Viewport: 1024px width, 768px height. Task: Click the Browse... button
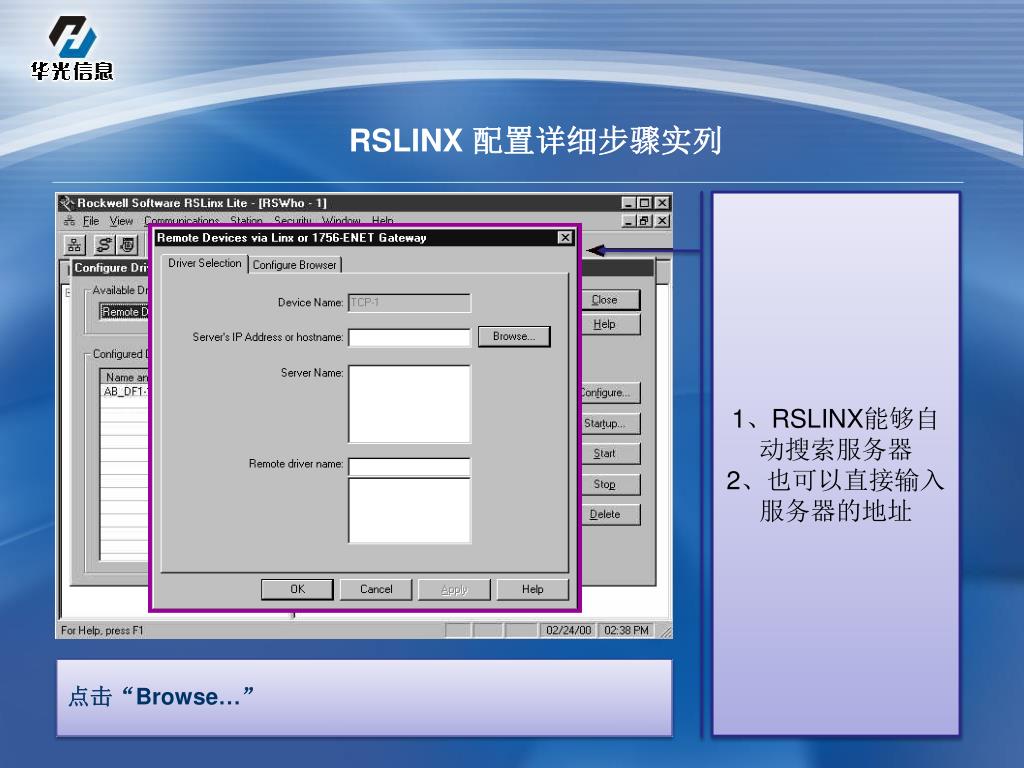point(514,336)
